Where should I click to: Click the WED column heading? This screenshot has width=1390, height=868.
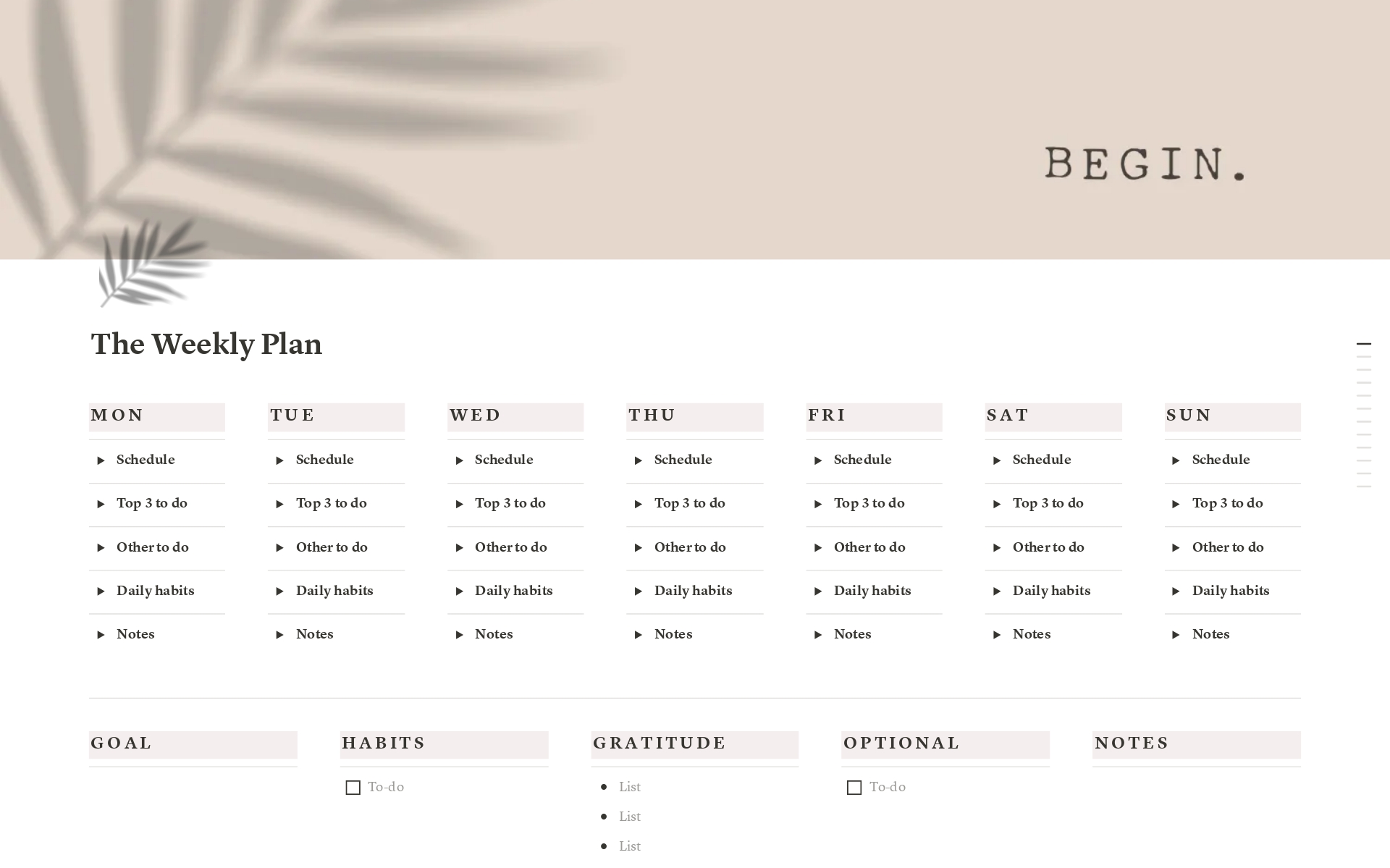475,416
